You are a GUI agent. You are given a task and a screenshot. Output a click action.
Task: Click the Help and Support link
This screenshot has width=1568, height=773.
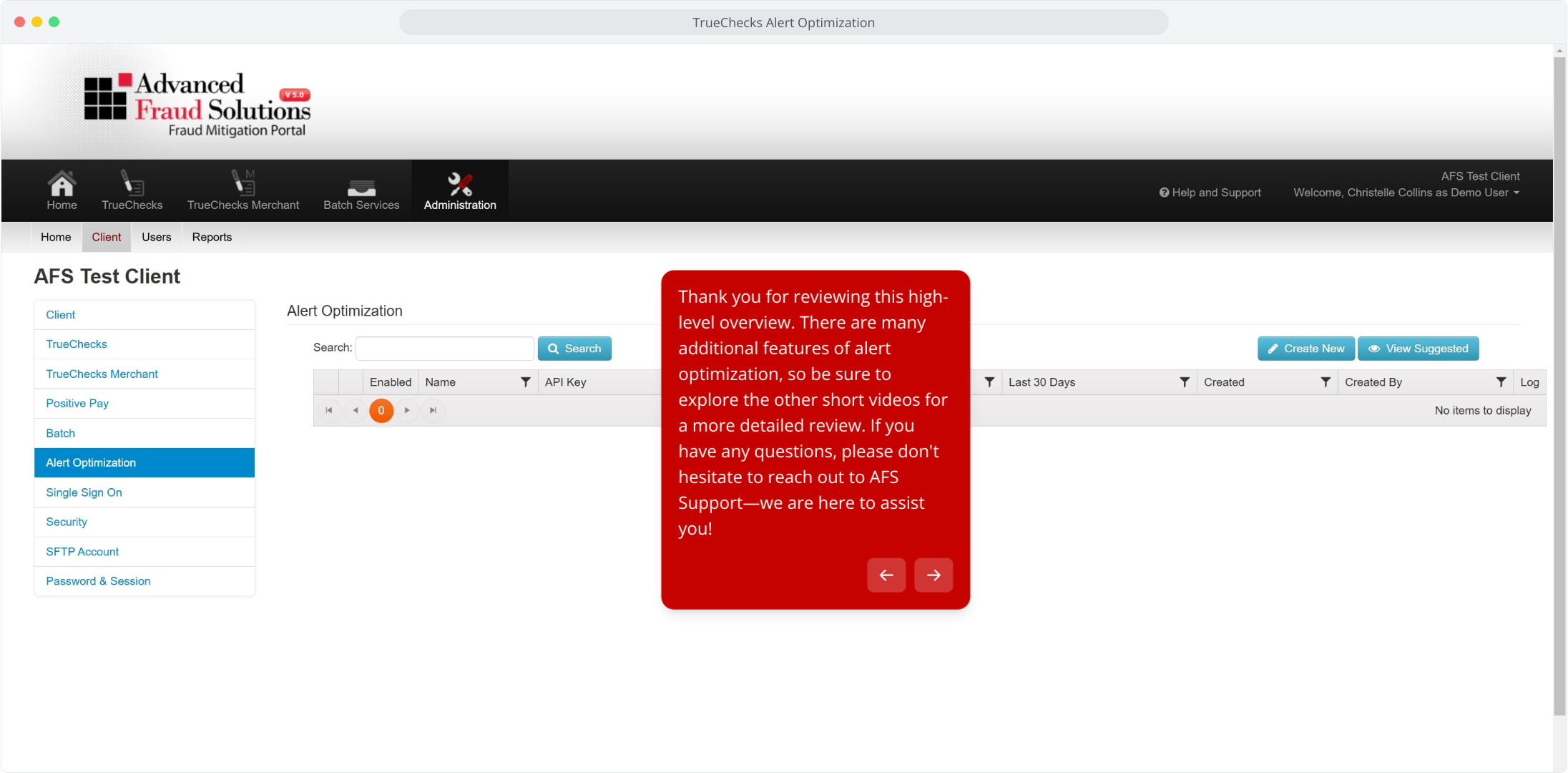point(1210,193)
